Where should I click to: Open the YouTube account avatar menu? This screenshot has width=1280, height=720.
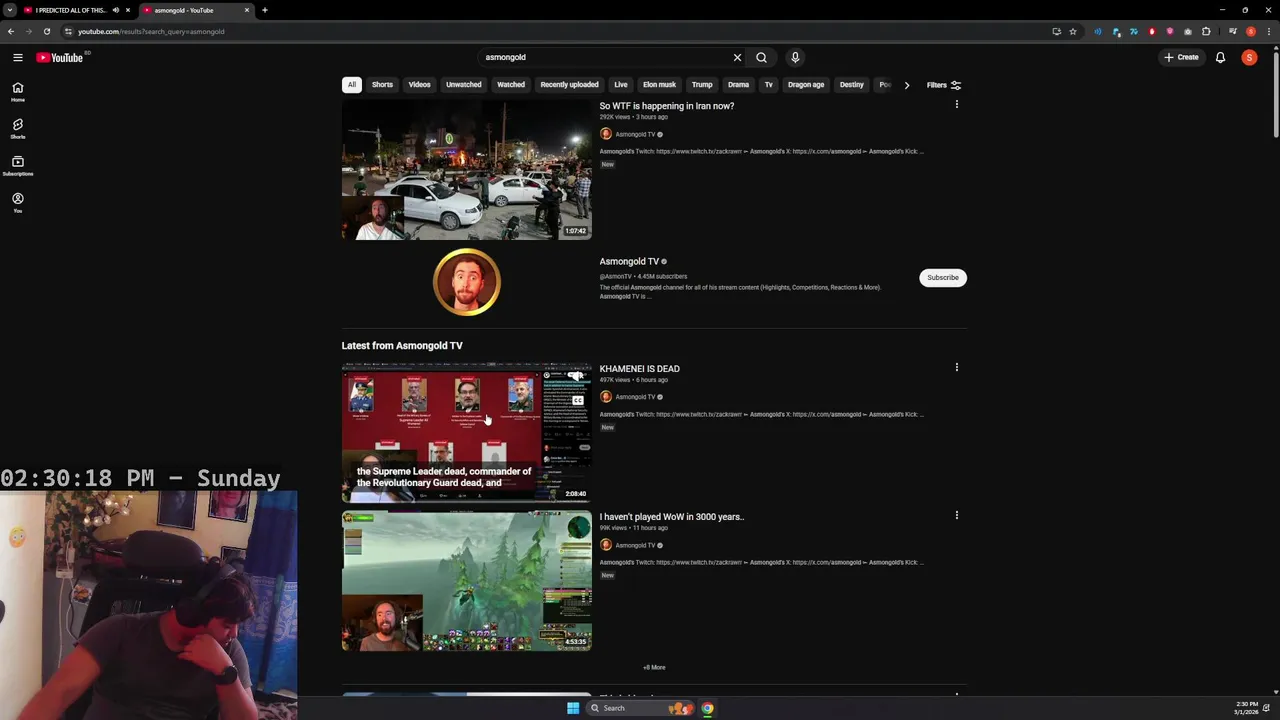1249,57
